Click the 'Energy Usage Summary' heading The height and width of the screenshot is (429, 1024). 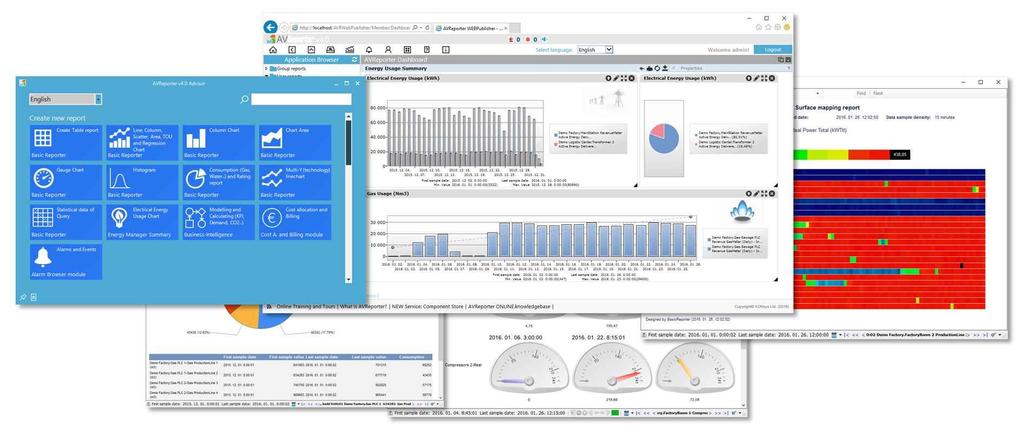[x=396, y=69]
